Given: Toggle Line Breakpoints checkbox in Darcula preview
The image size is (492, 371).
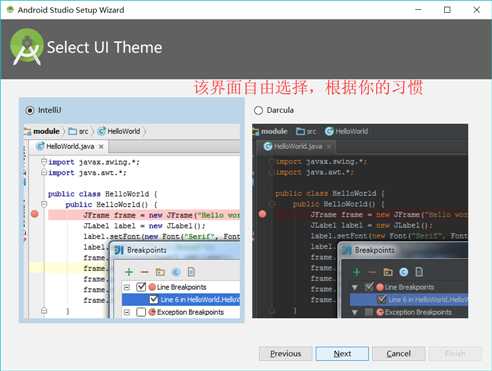Looking at the screenshot, I should pyautogui.click(x=369, y=287).
